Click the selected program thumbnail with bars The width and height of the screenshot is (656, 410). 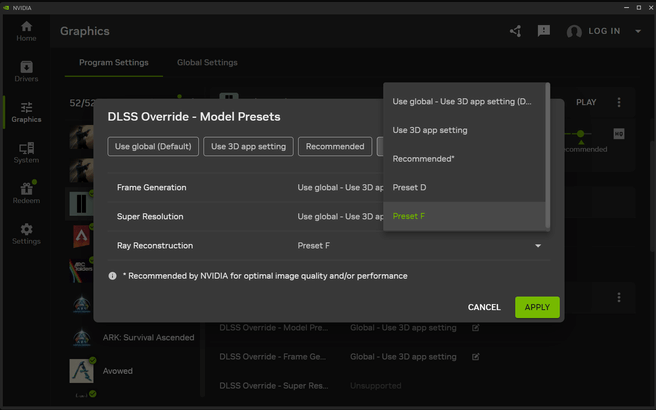click(x=81, y=204)
